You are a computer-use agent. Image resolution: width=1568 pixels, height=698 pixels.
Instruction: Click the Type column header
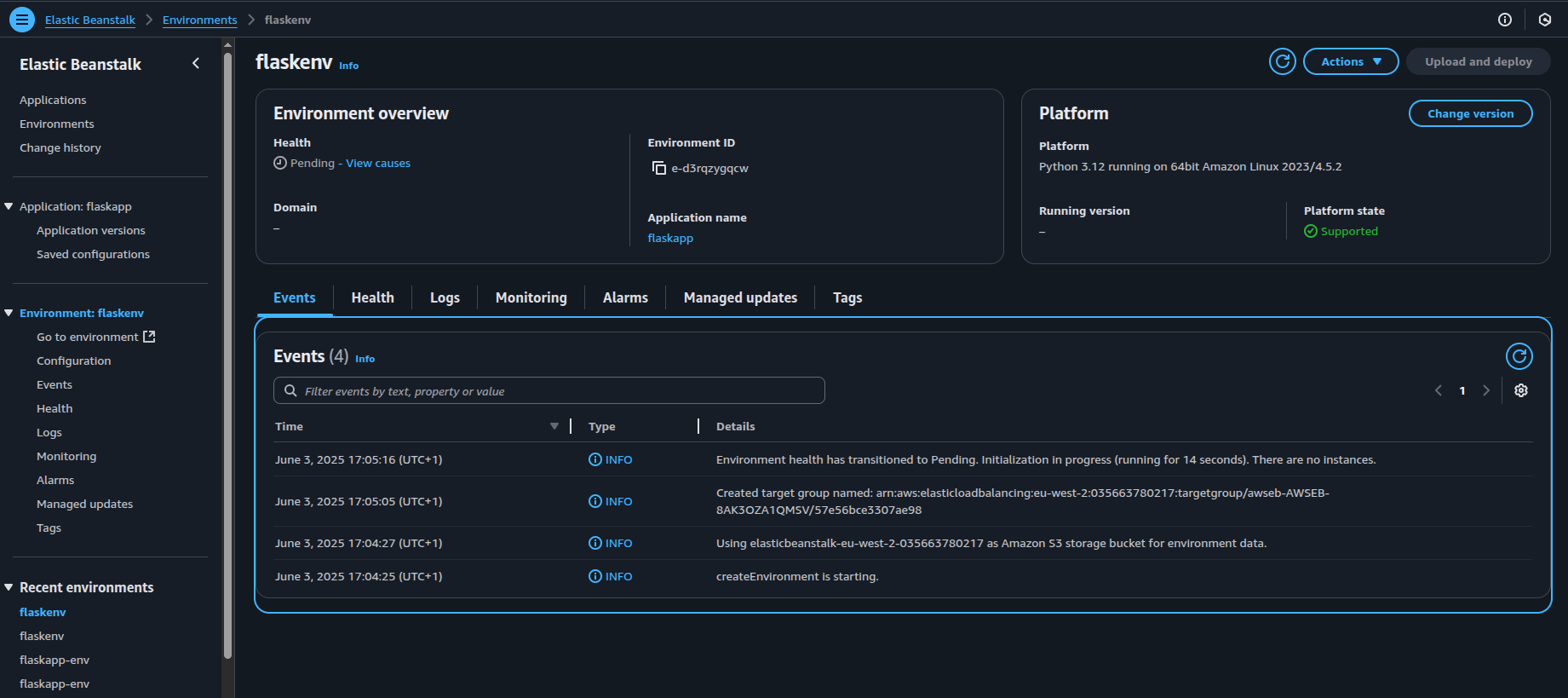click(x=602, y=426)
